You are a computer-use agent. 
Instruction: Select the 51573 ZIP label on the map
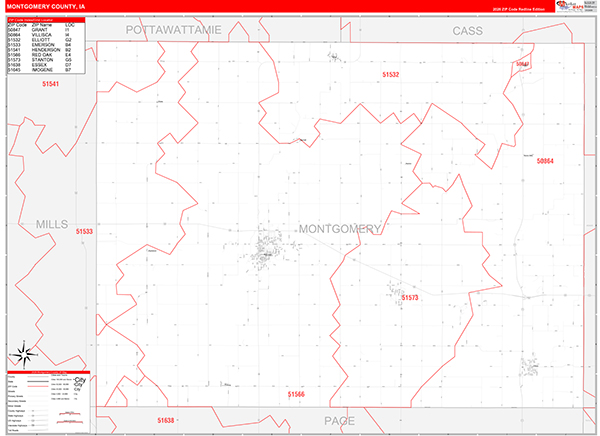pos(410,297)
